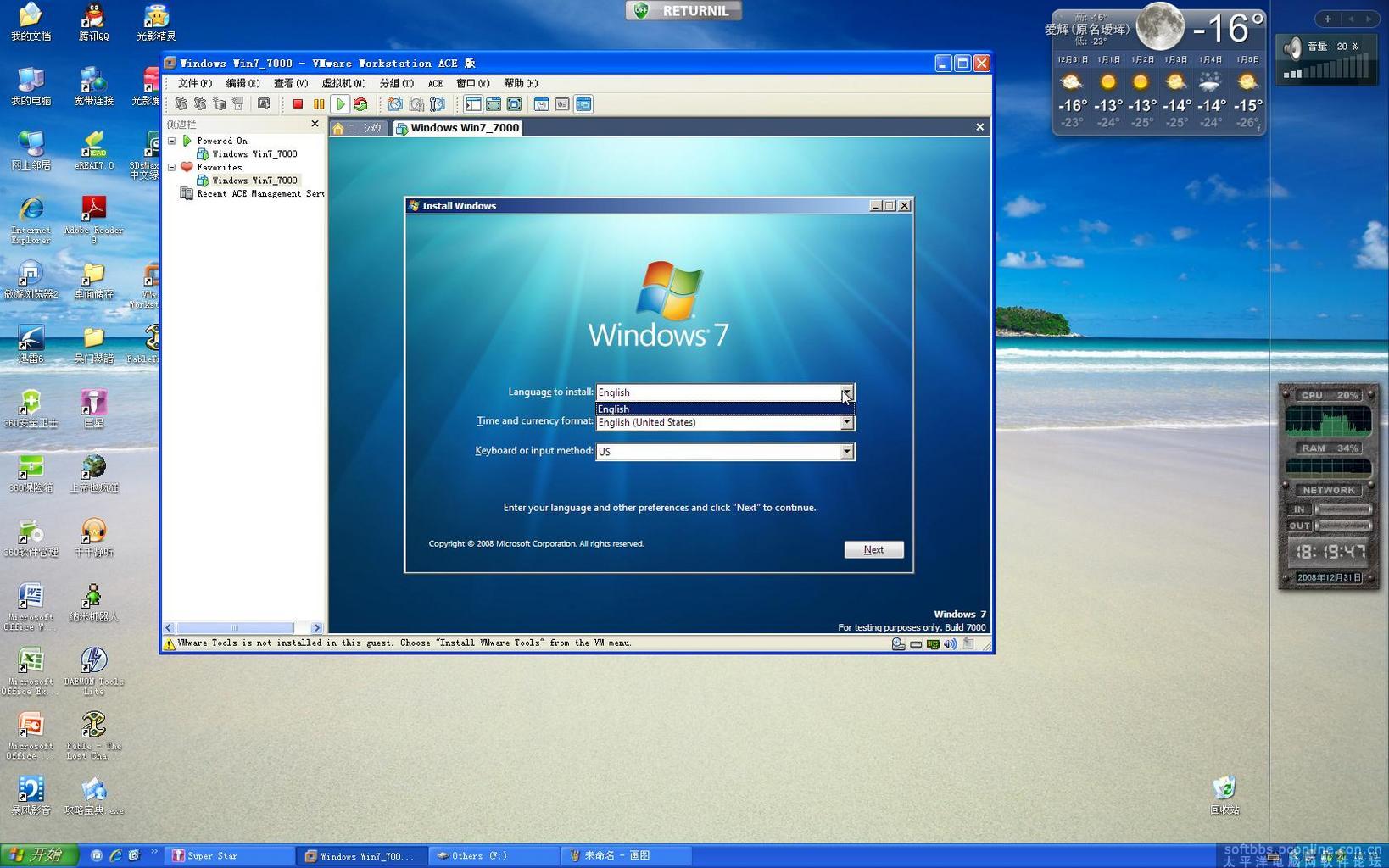
Task: Click the red Power Off button in VMware toolbar
Action: click(298, 104)
